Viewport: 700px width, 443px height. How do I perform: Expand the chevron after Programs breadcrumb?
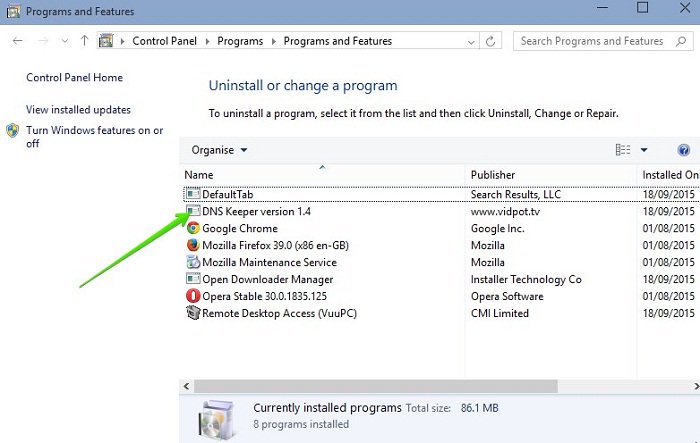coord(274,42)
